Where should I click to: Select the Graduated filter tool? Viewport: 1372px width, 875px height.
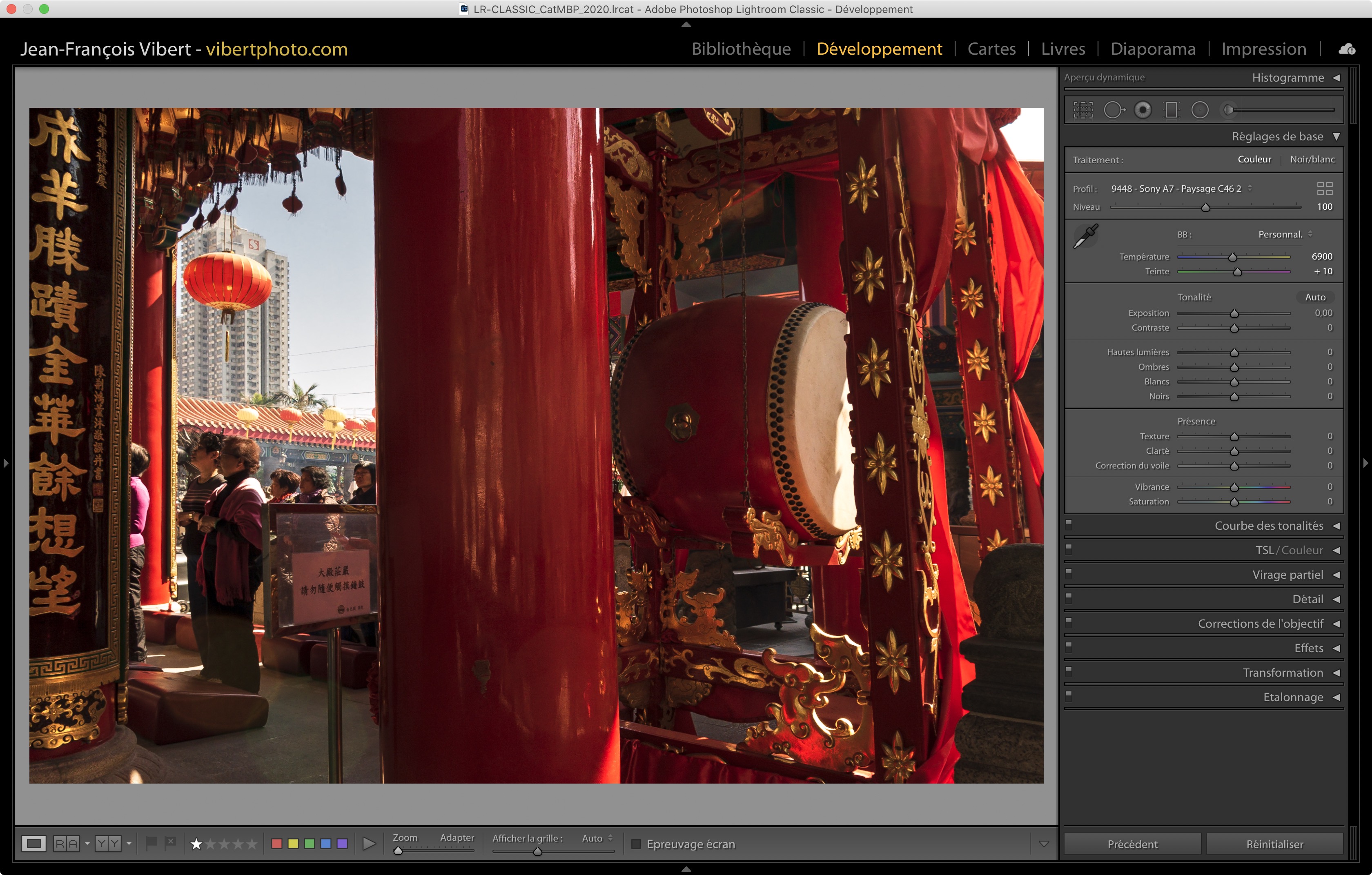pos(1171,110)
